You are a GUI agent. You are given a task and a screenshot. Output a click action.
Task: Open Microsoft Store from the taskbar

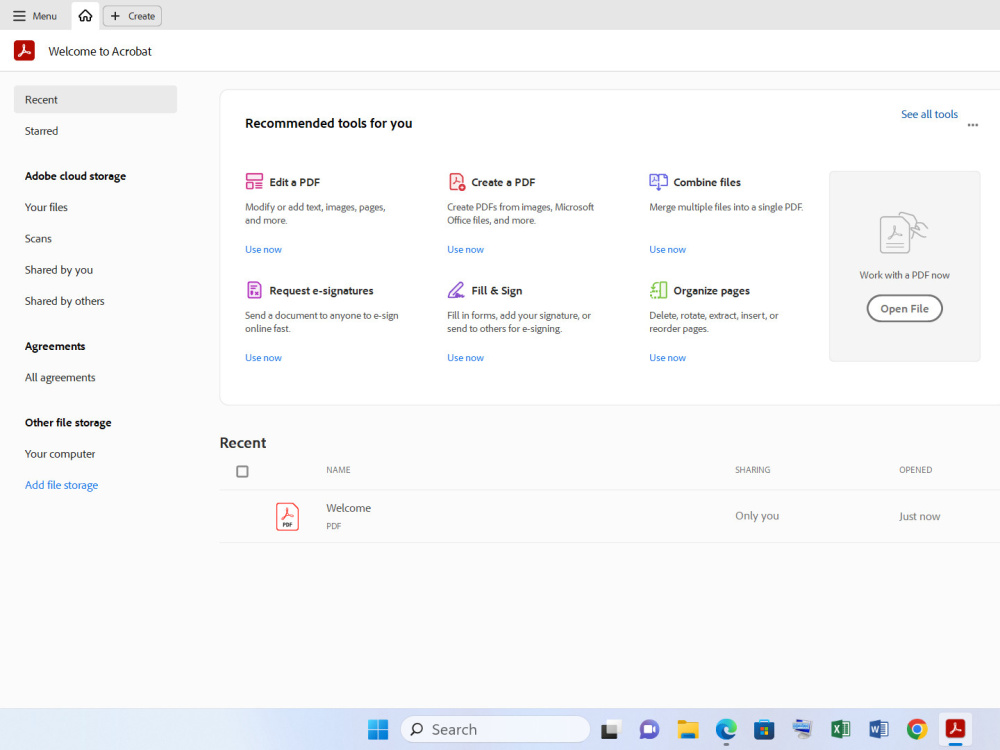764,729
